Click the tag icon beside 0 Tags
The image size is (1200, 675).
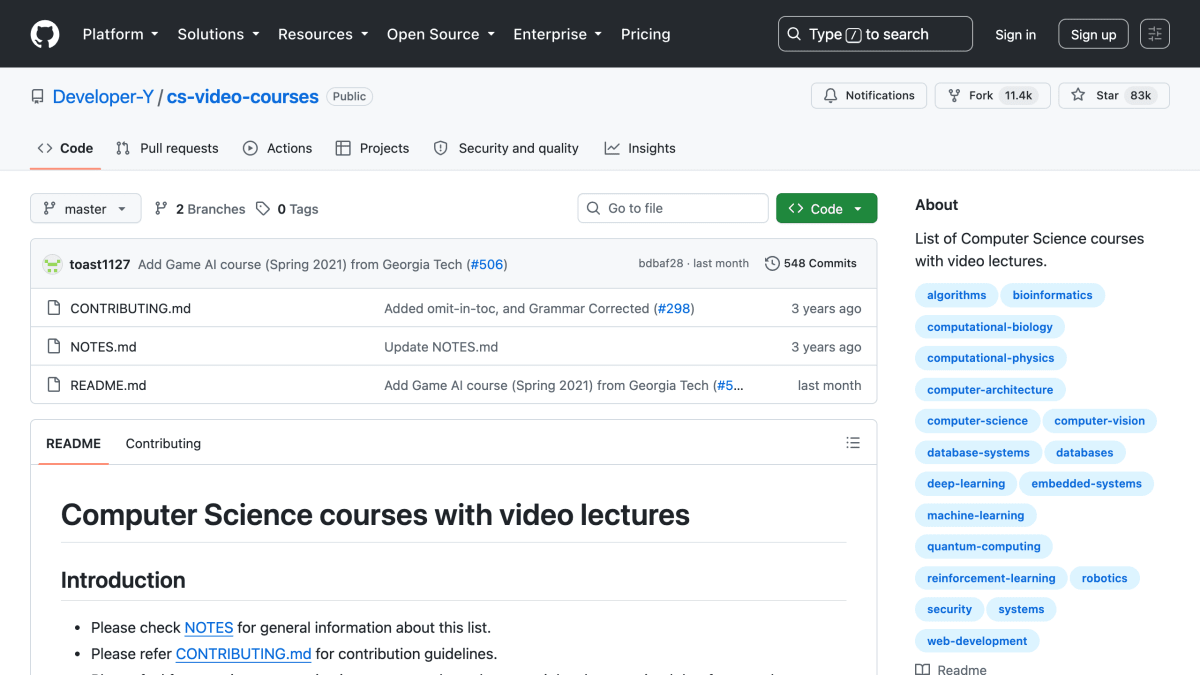click(x=263, y=209)
